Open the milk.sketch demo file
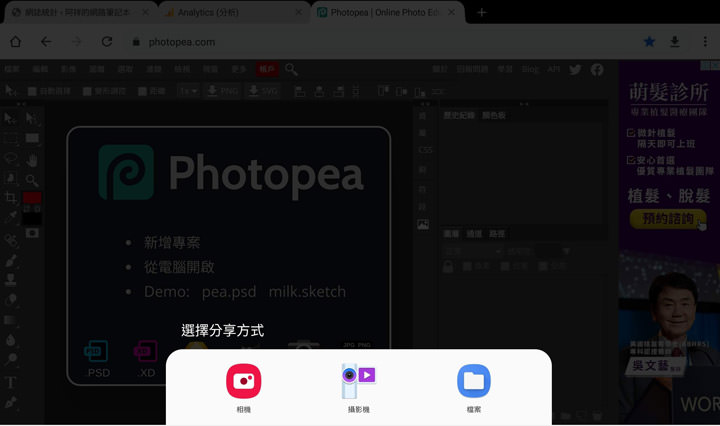 [307, 291]
